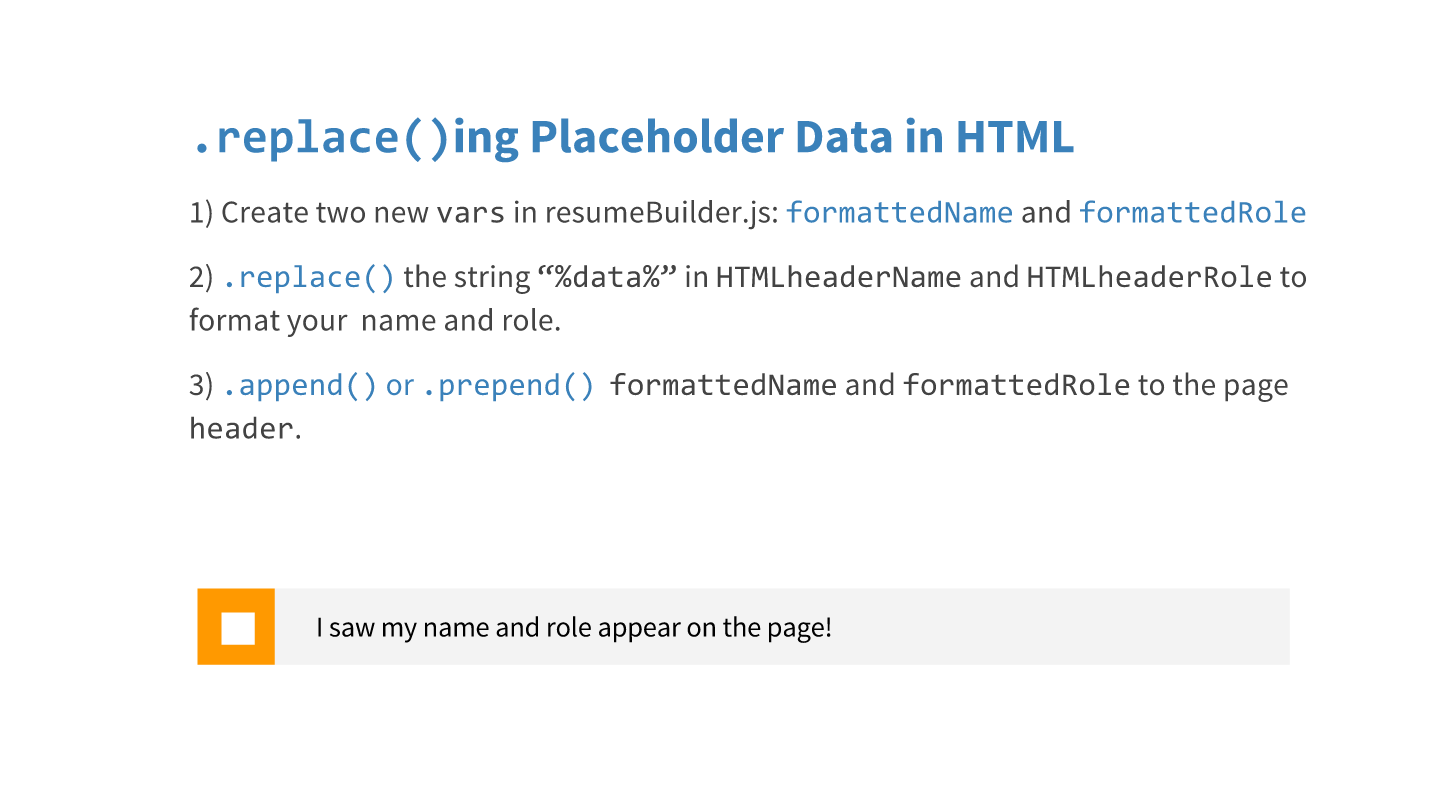Click the '2)' step number
The image size is (1440, 810).
201,277
